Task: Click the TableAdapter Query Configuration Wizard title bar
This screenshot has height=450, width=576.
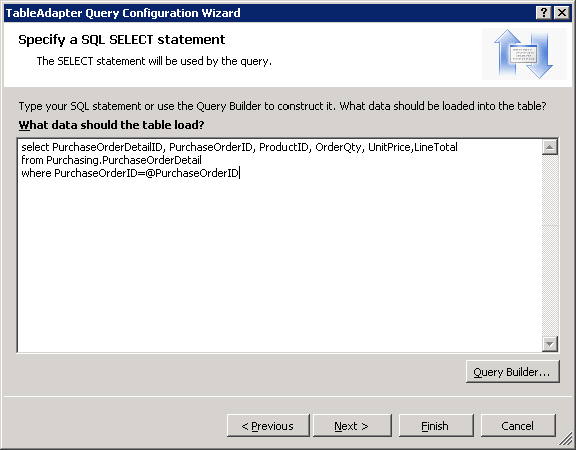Action: pos(268,13)
